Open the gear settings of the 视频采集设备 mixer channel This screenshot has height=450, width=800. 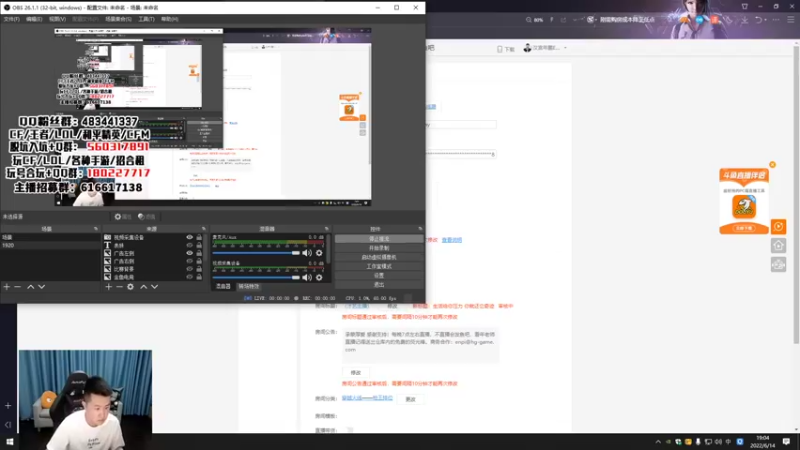319,277
